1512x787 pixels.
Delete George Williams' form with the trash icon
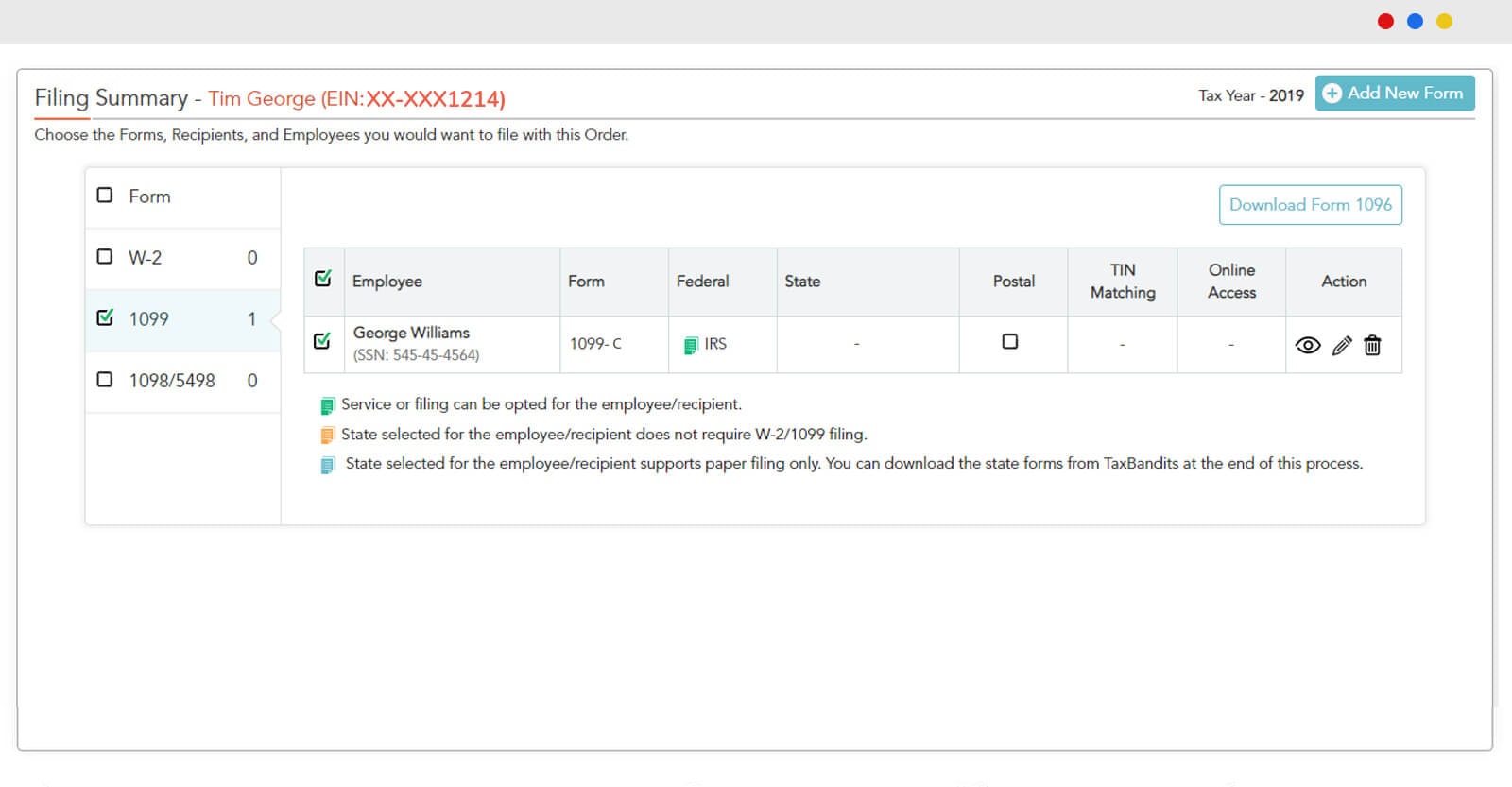click(1372, 345)
